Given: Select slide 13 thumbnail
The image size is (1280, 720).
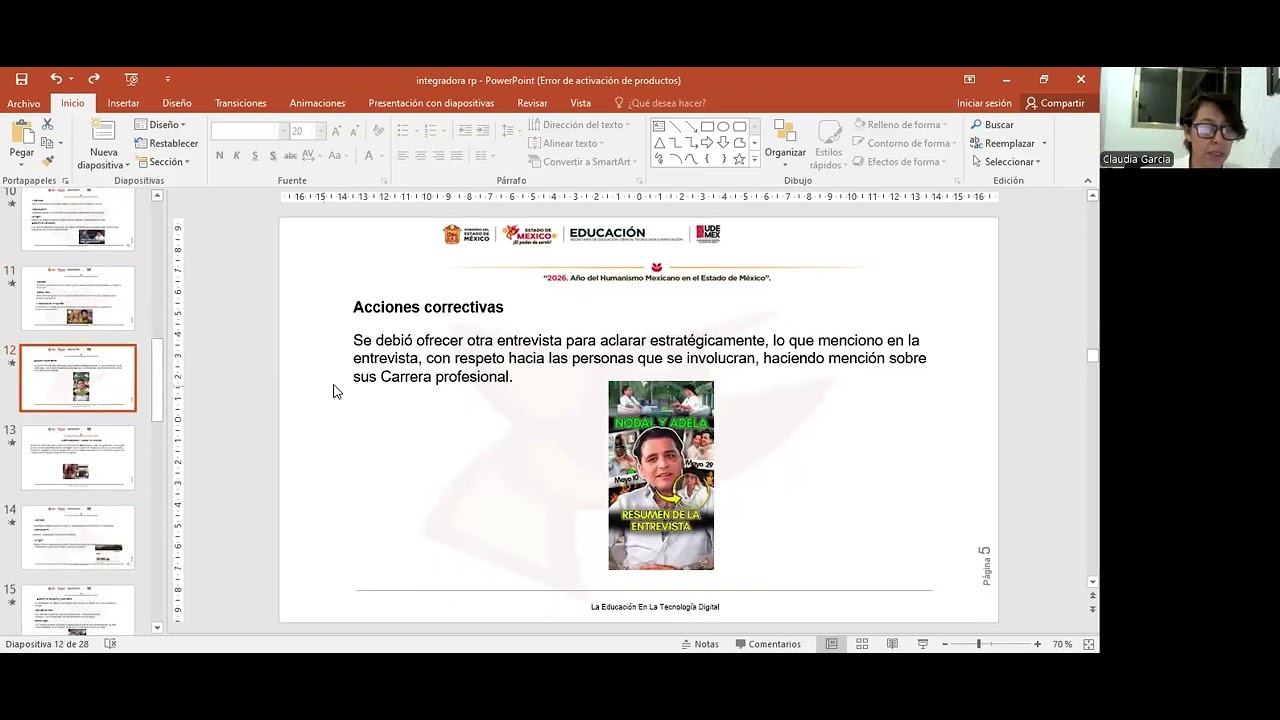Looking at the screenshot, I should point(78,458).
